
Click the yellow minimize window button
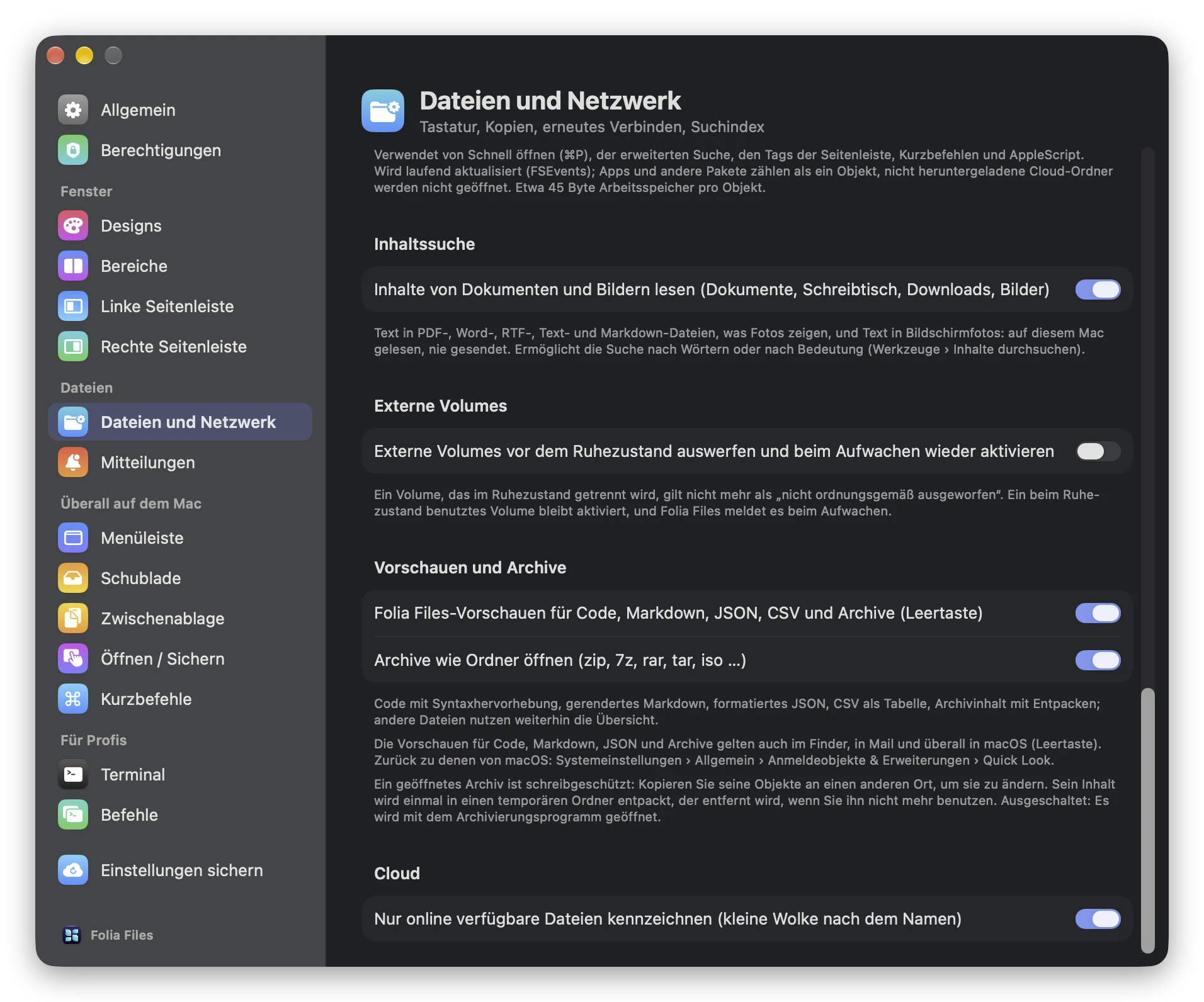point(84,55)
